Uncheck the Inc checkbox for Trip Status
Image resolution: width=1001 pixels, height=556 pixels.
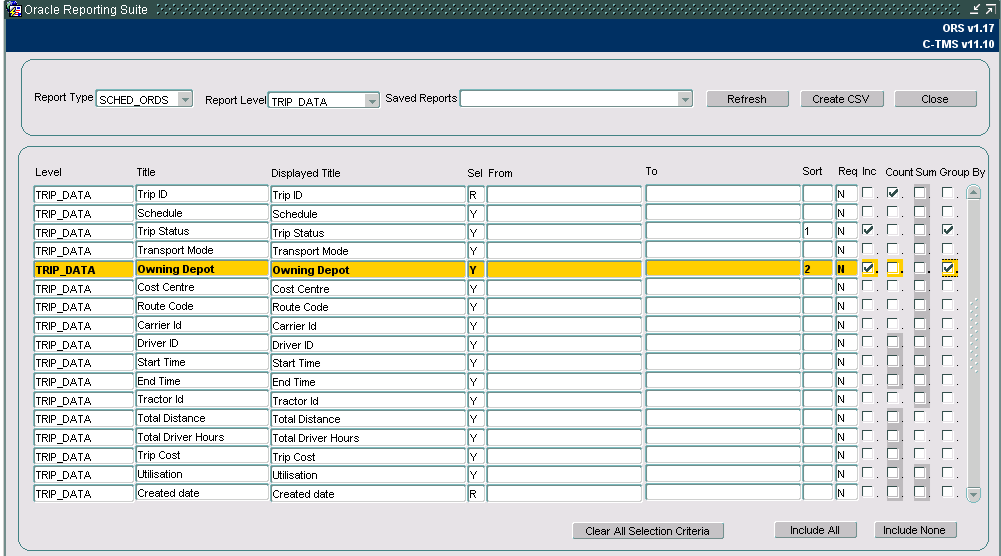tap(868, 229)
